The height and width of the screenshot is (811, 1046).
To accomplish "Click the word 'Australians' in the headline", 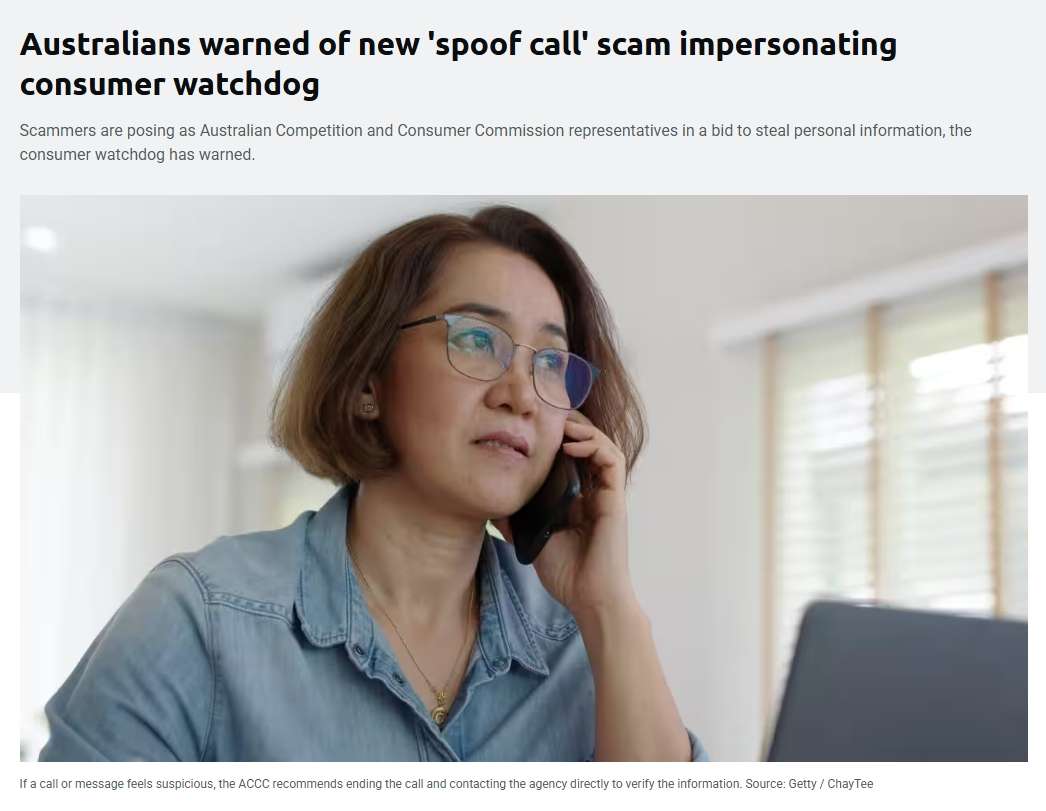I will (105, 44).
